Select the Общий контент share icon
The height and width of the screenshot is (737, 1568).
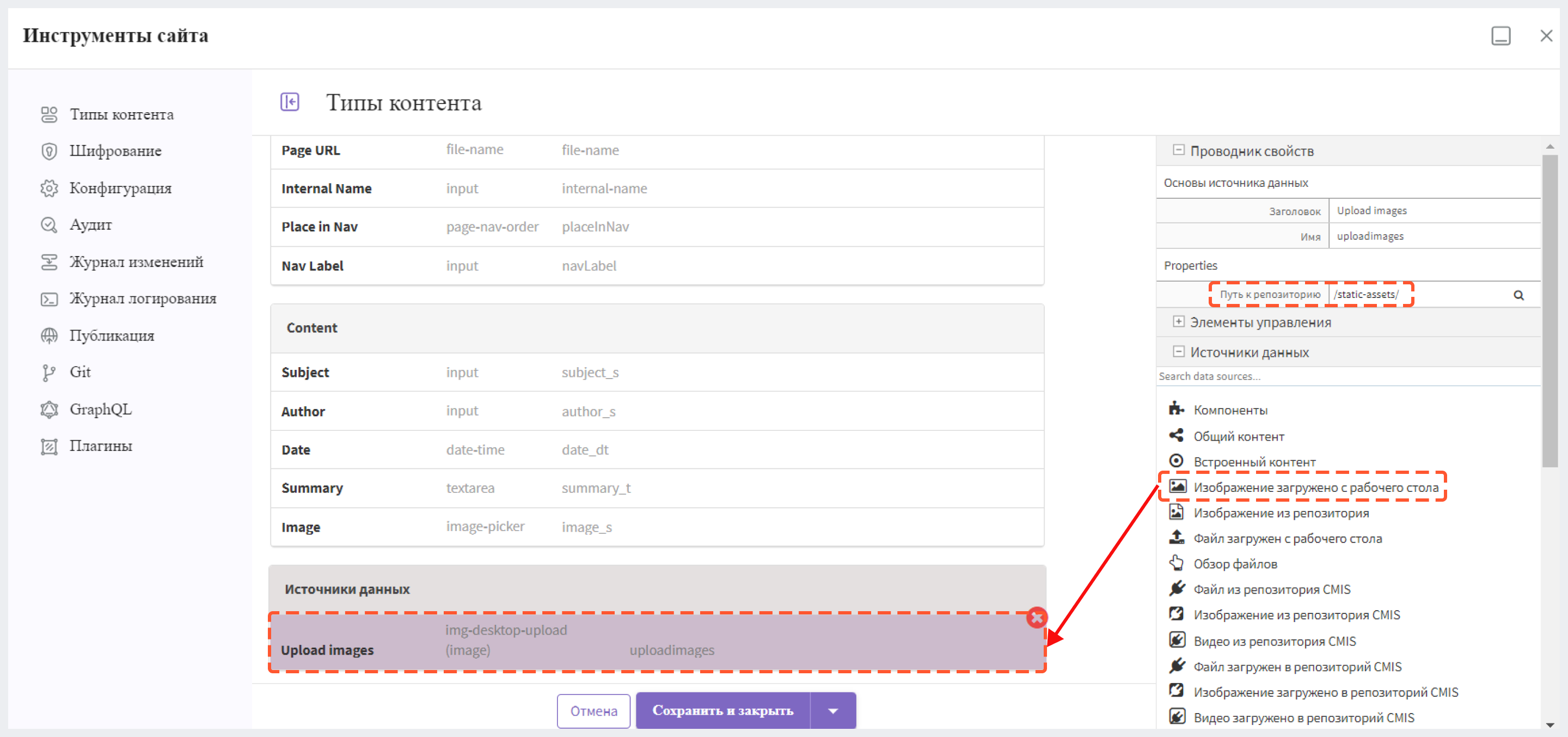pos(1177,436)
